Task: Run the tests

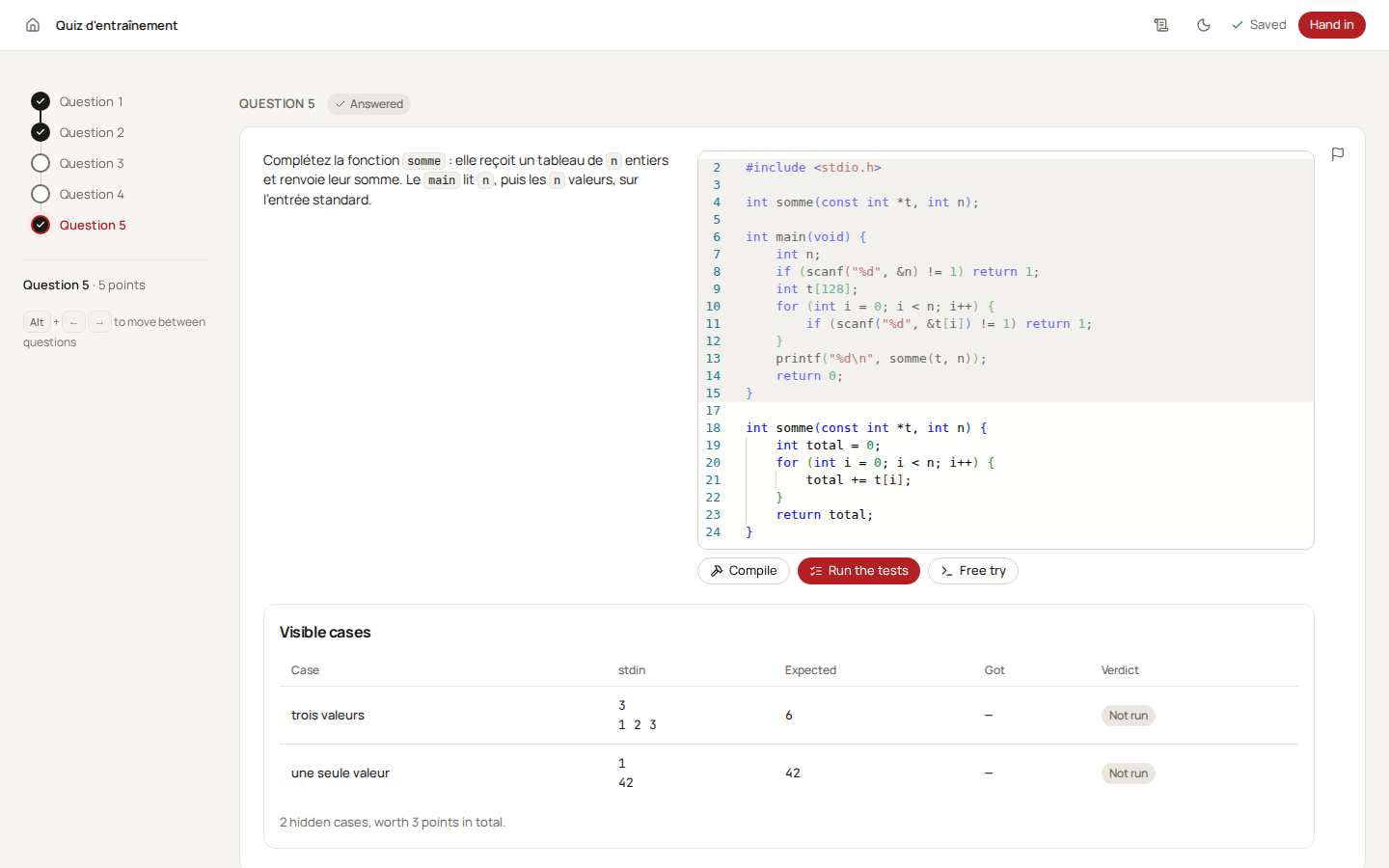Action: [x=858, y=571]
